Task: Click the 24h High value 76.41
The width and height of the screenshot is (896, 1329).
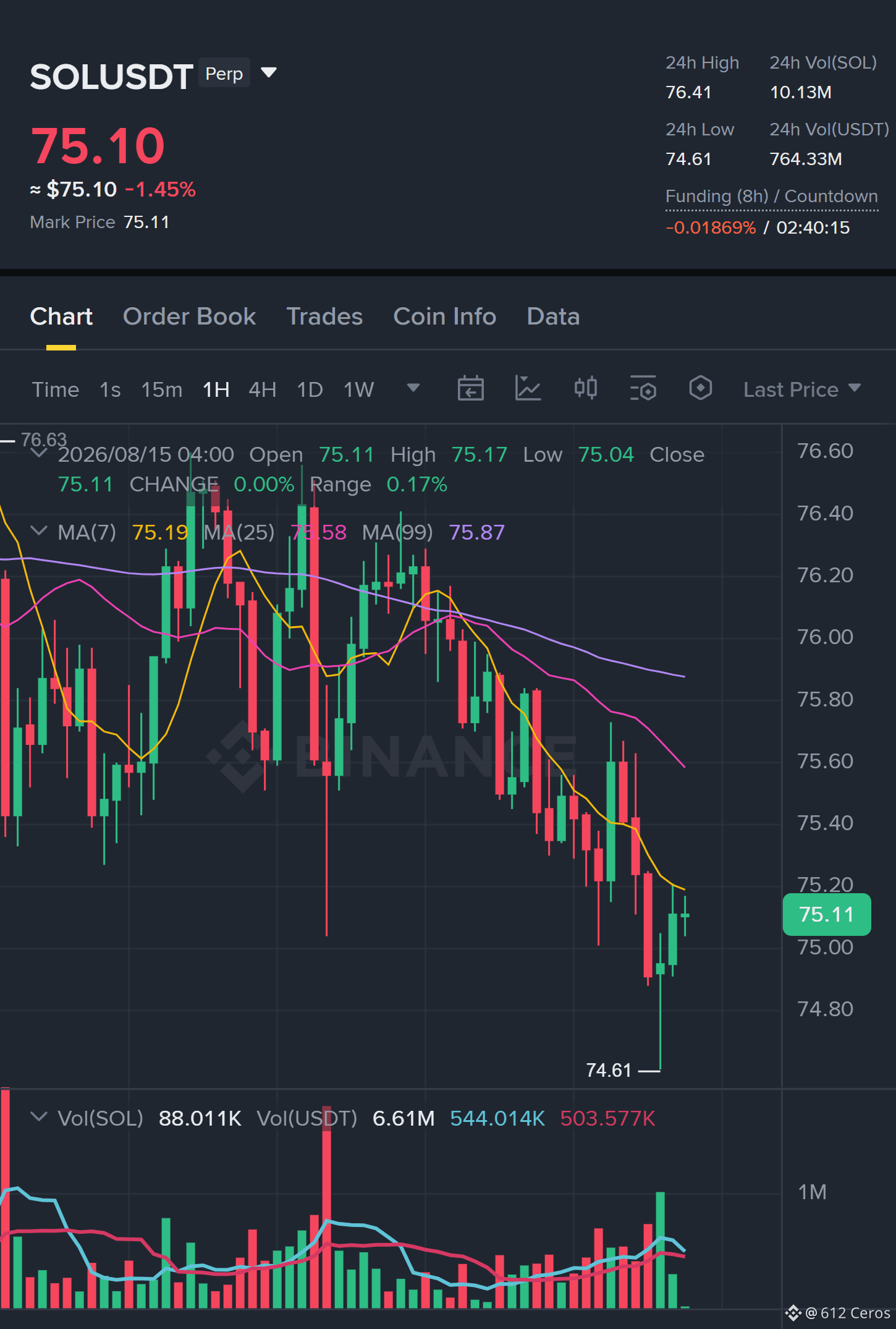Action: (x=688, y=92)
